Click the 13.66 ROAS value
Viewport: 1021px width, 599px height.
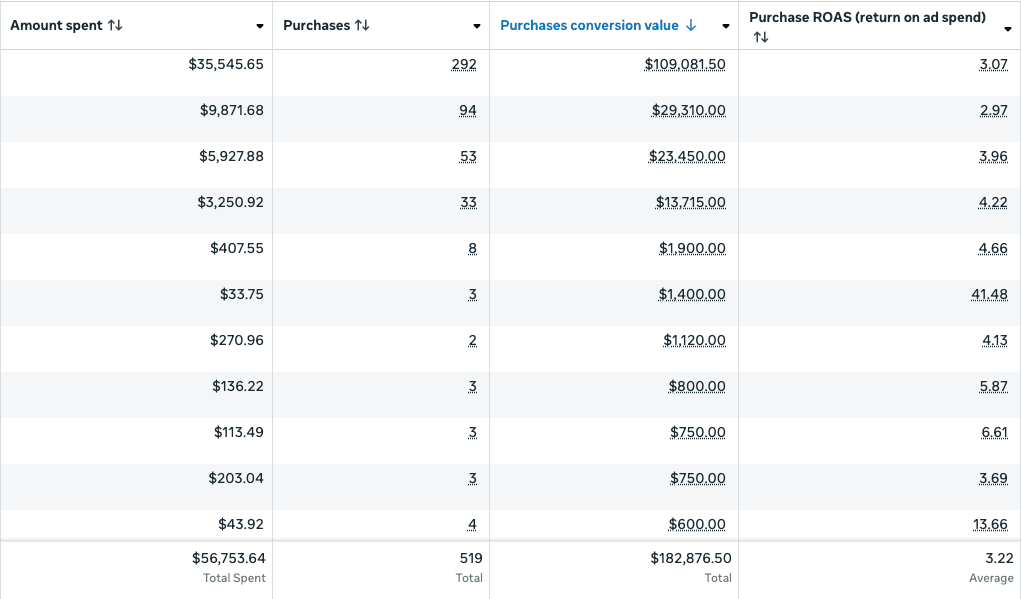989,525
